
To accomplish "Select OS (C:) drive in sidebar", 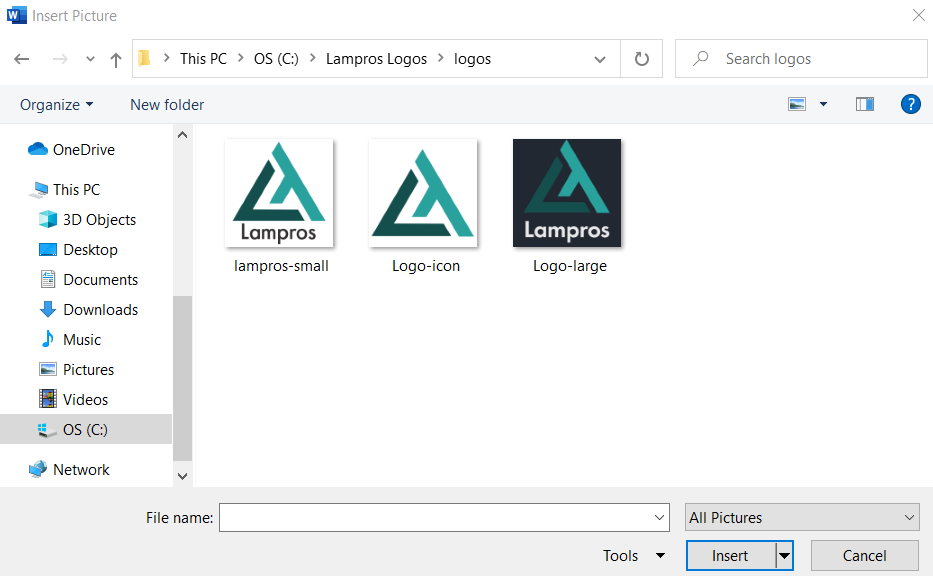I will 86,429.
